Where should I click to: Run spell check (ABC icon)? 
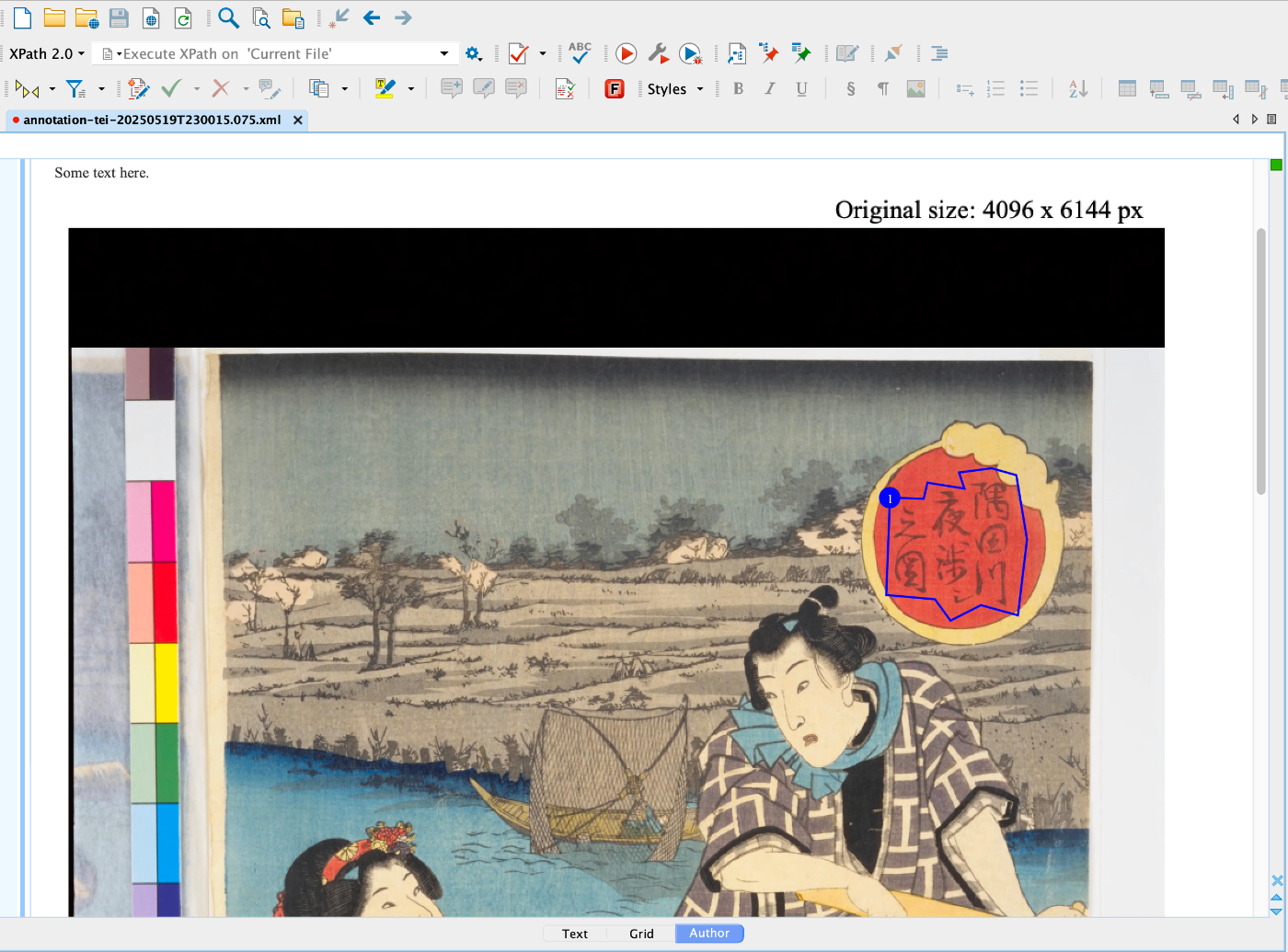tap(580, 52)
